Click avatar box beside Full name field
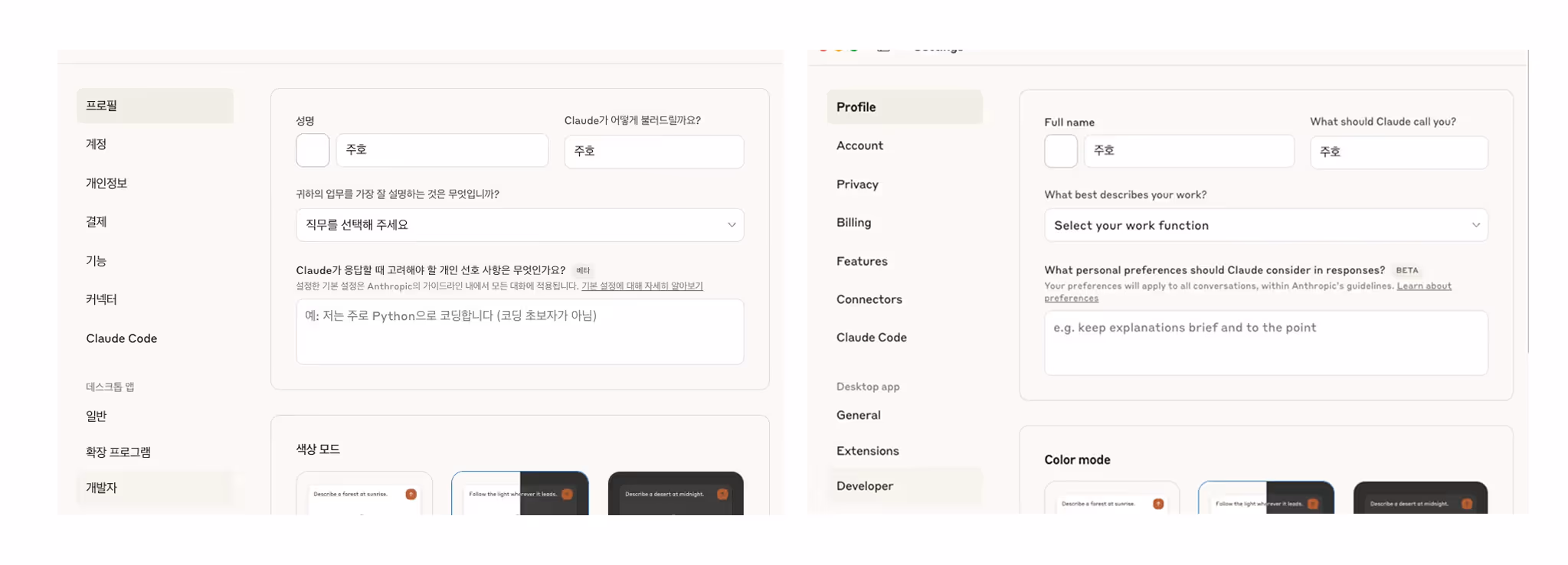This screenshot has height=565, width=1568. pos(1061,151)
